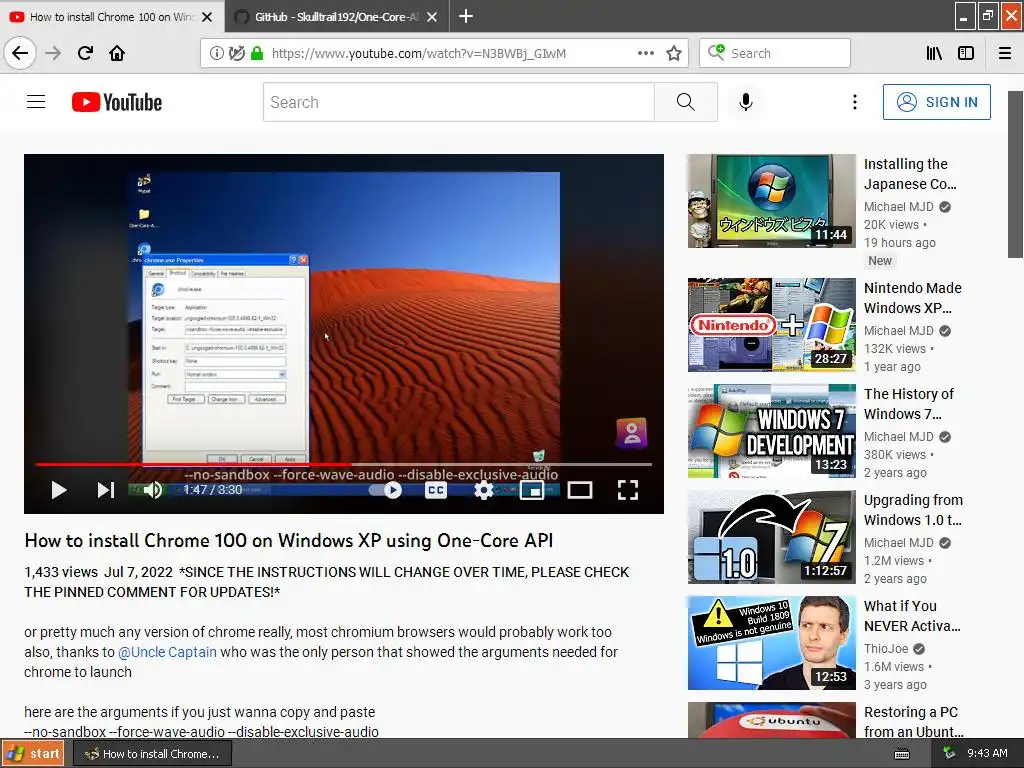This screenshot has height=768, width=1024.
Task: Click the page vertical scrollbar thumb
Action: (x=1015, y=174)
